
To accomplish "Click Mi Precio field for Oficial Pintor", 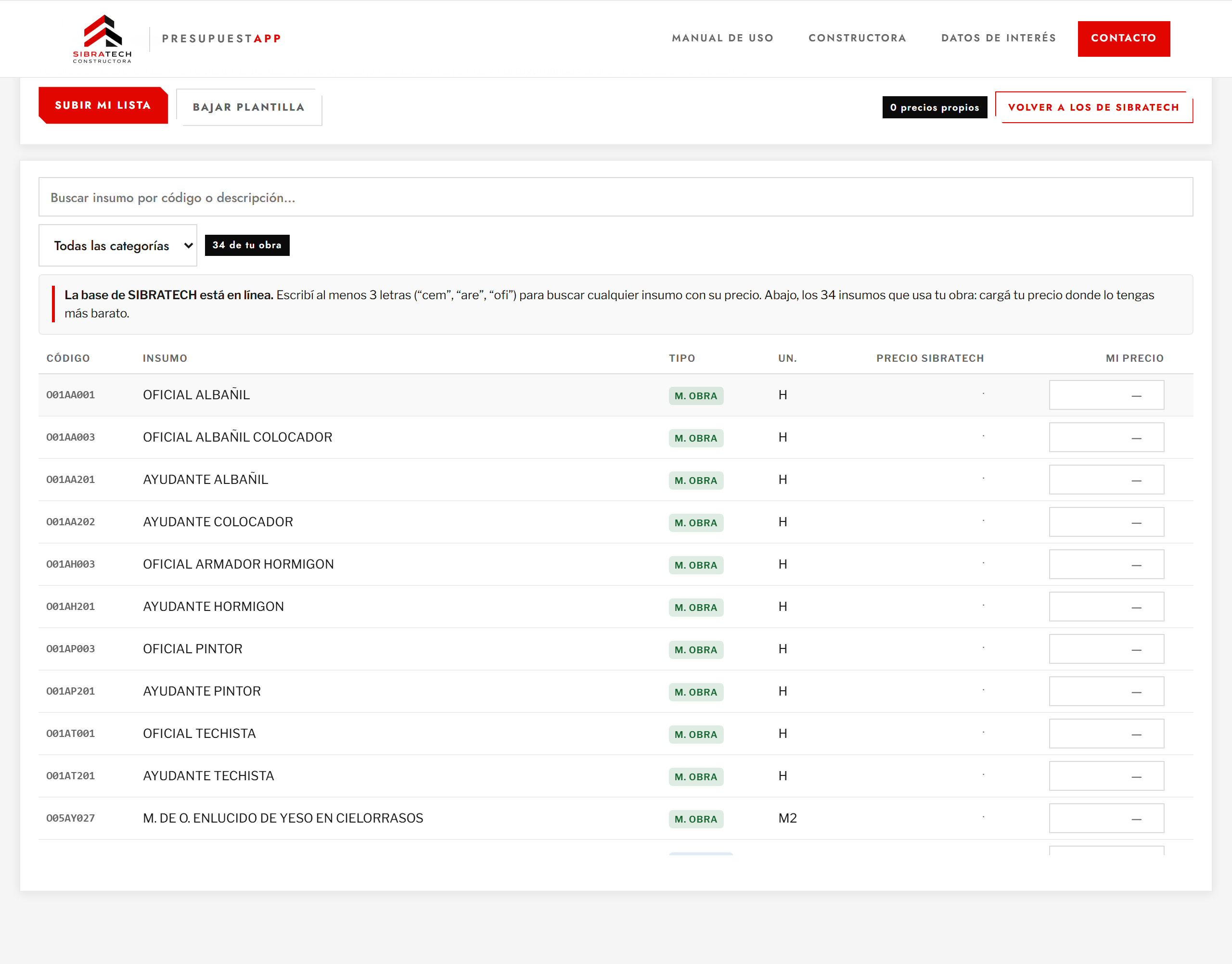I will pos(1106,649).
